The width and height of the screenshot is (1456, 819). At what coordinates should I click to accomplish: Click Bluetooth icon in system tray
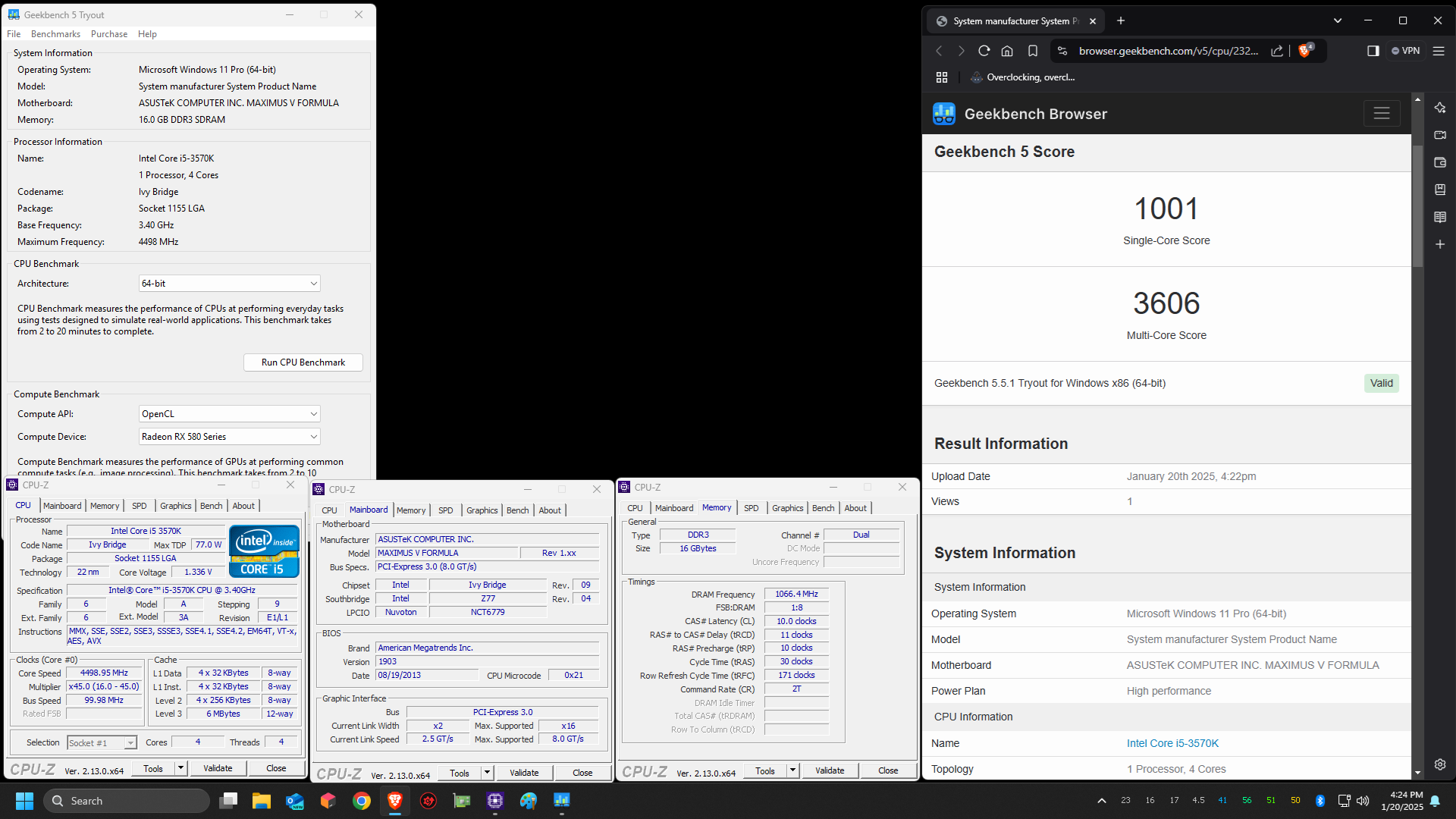coord(1319,801)
